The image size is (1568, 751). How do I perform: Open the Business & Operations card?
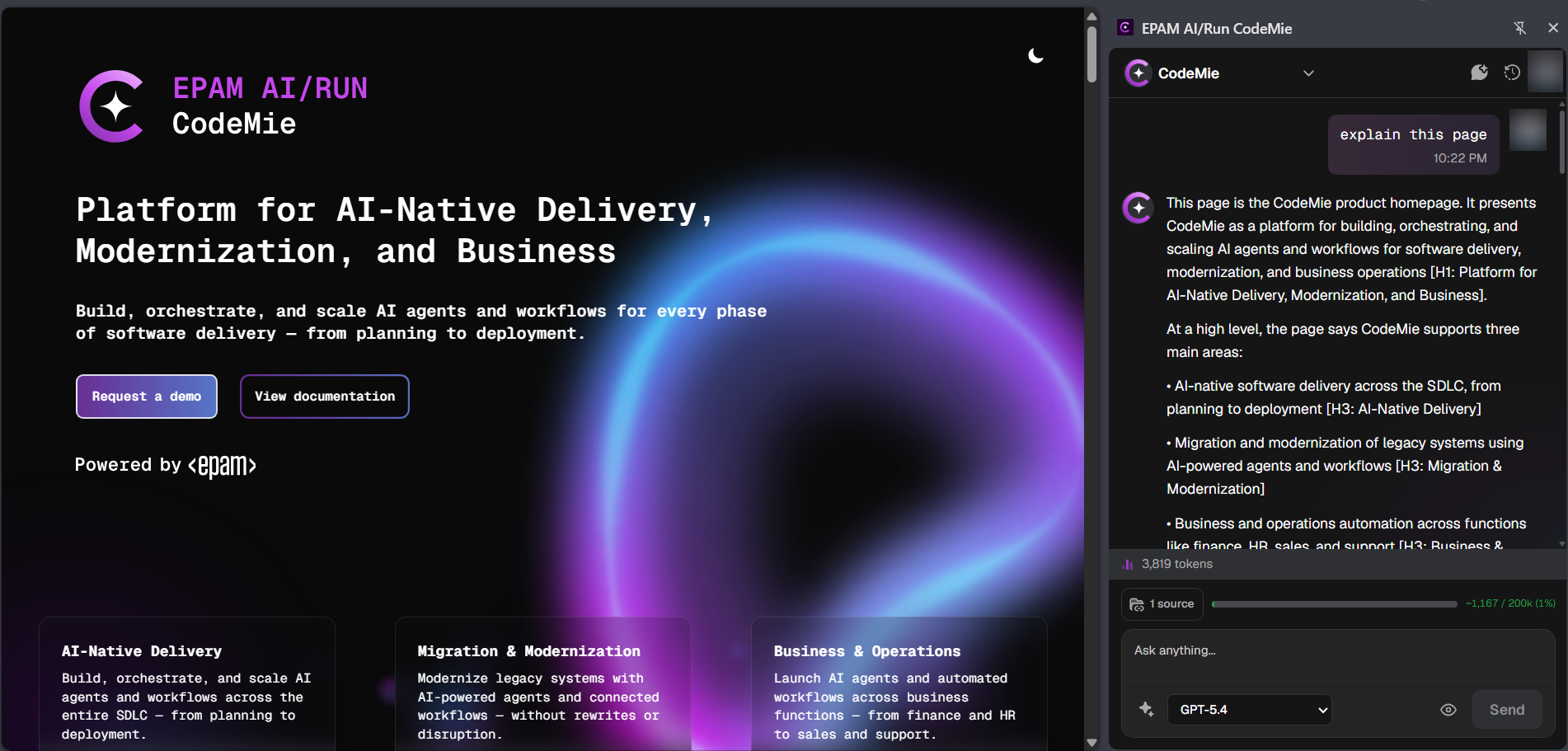(x=899, y=683)
